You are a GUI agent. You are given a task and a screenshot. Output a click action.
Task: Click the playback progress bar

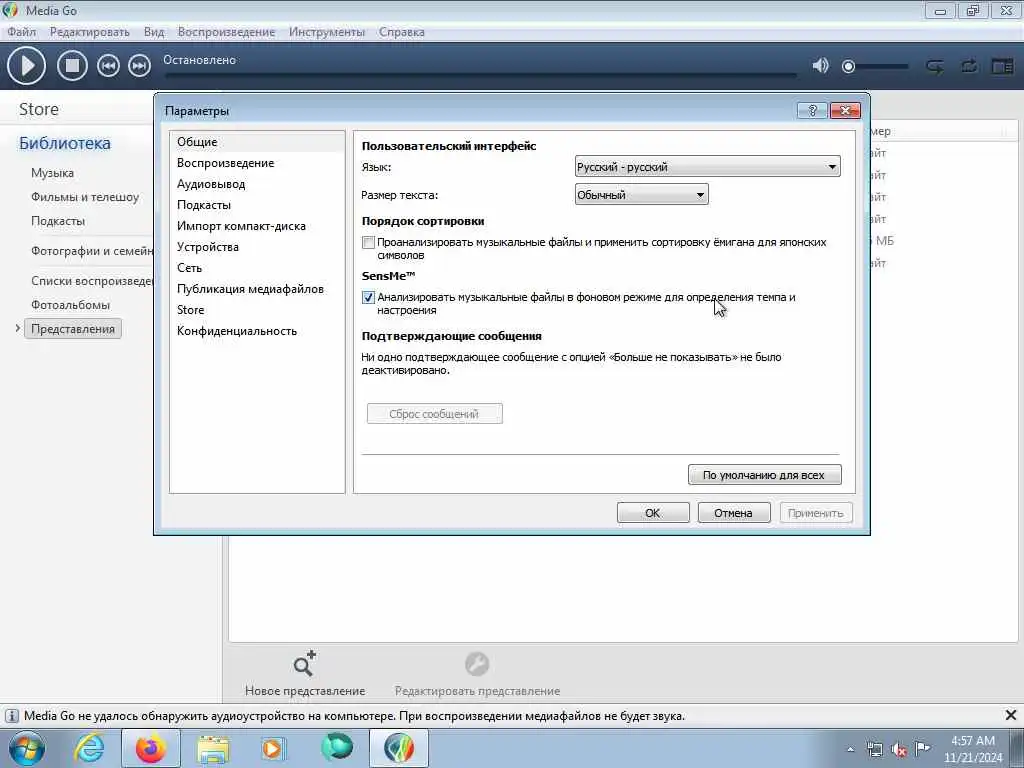(480, 74)
